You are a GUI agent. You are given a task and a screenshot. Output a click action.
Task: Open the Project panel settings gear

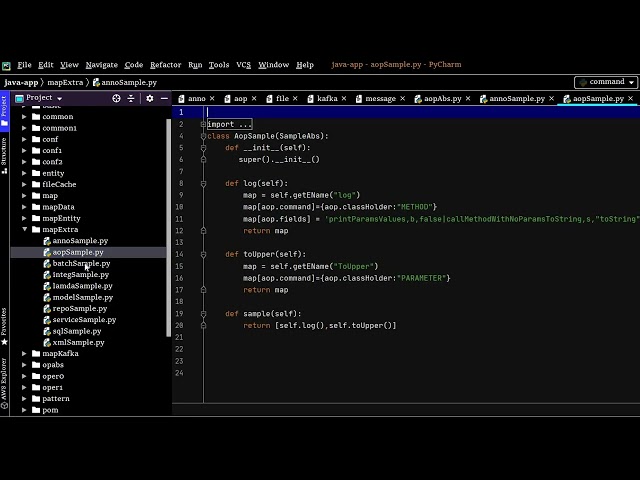tap(150, 98)
